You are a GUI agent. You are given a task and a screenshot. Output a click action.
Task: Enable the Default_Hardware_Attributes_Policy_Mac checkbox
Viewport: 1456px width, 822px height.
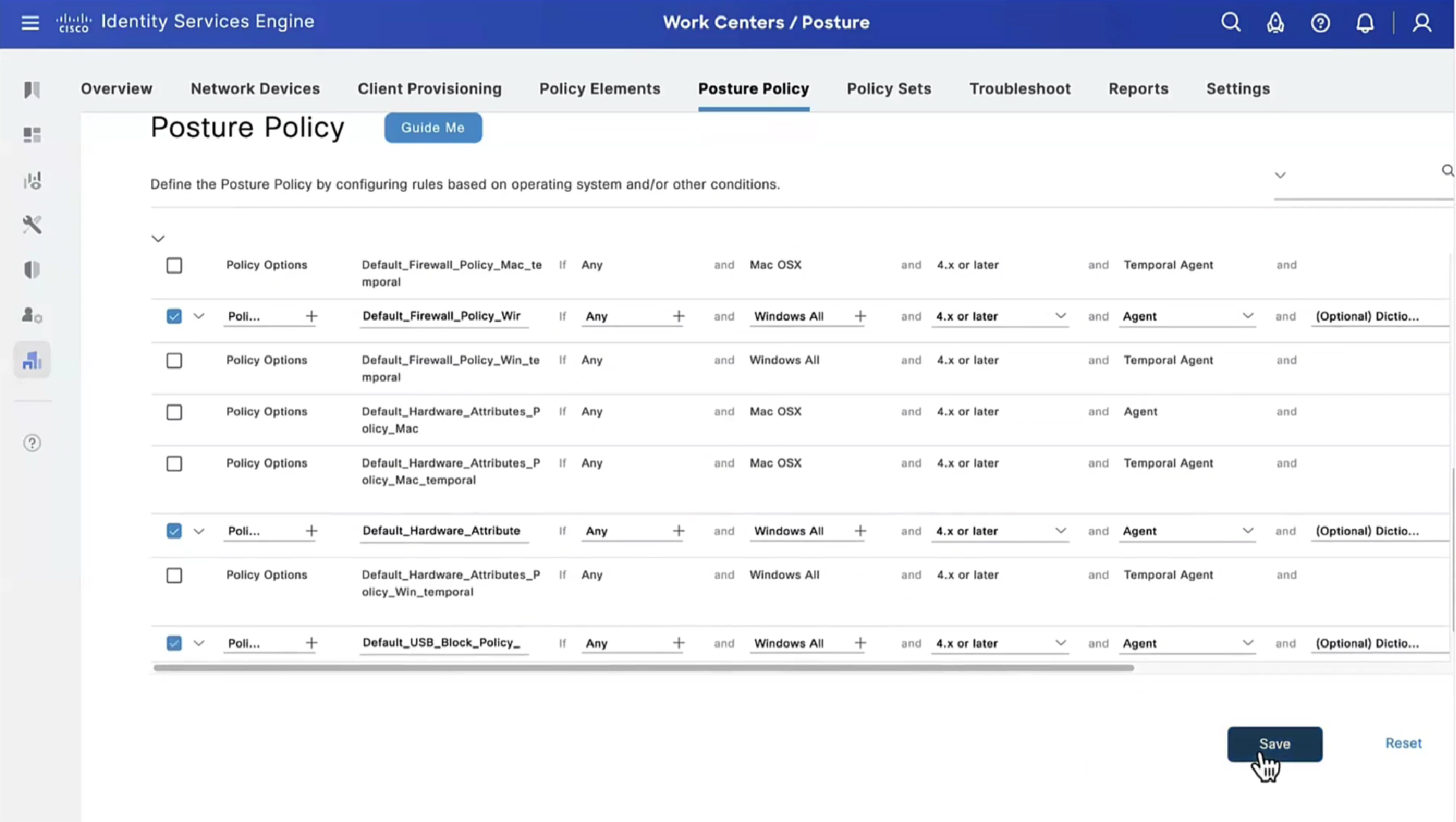point(174,412)
